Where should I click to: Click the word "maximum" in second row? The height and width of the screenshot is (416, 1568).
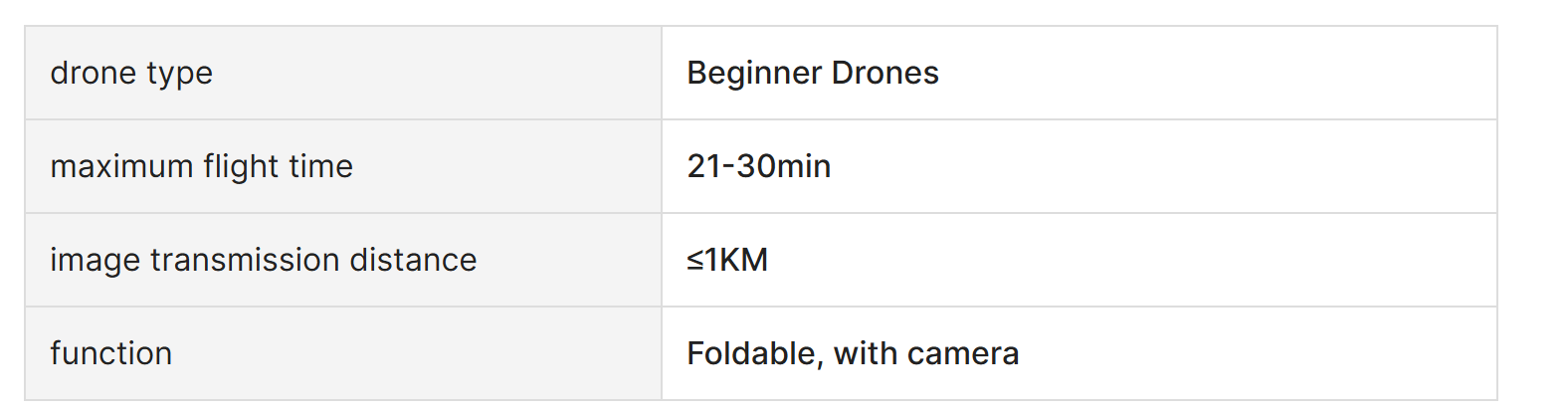pos(121,167)
